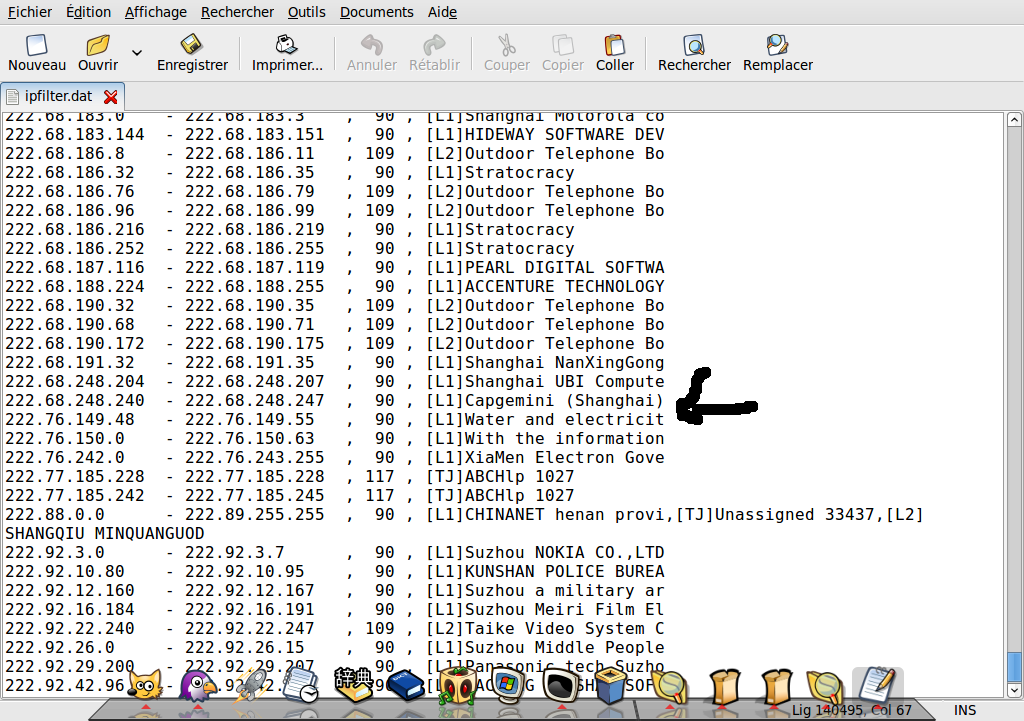Click IP address 222.77.185.242
This screenshot has width=1024, height=721.
(74, 496)
